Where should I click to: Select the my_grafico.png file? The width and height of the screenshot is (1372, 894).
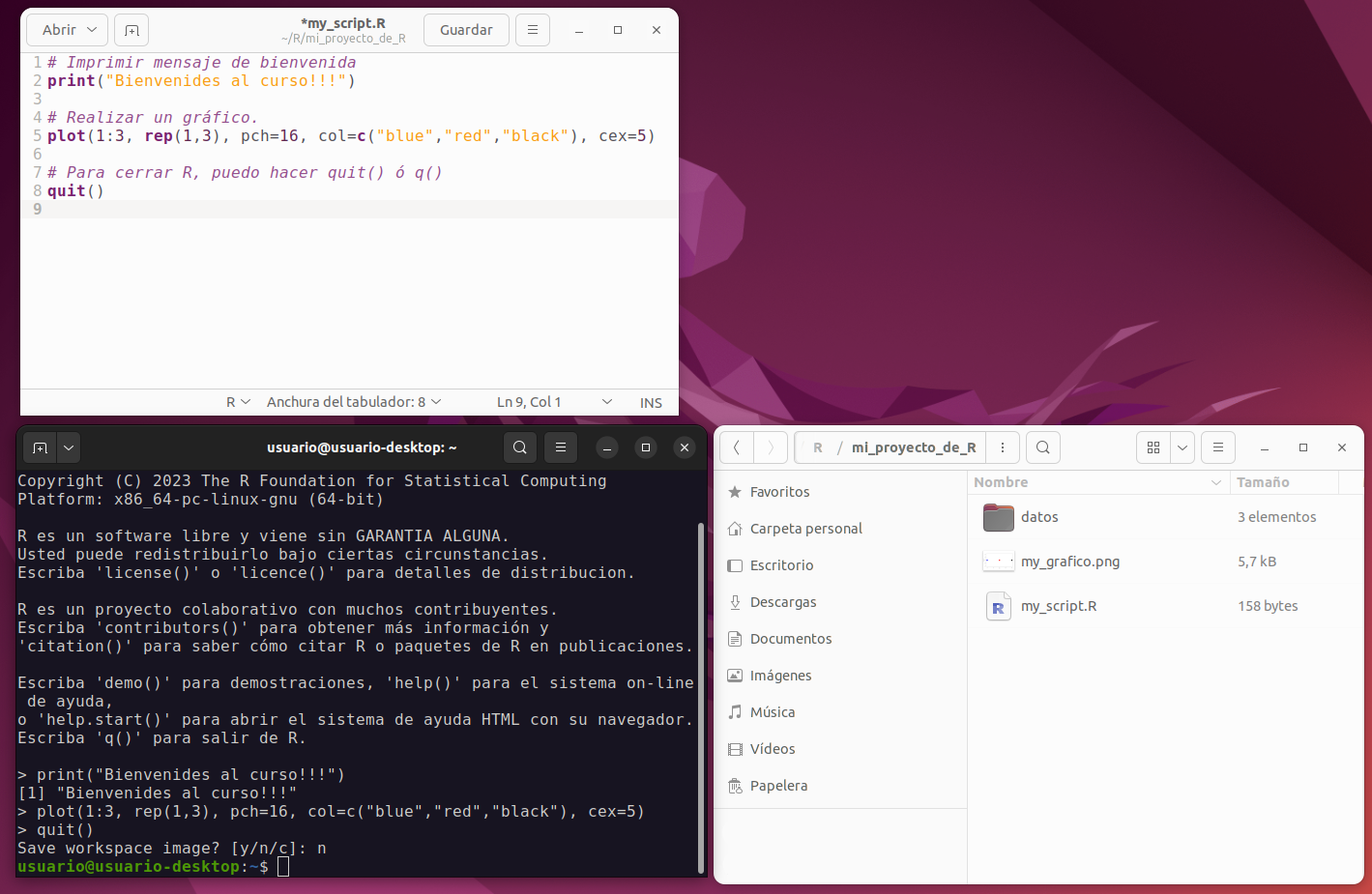coord(1069,562)
